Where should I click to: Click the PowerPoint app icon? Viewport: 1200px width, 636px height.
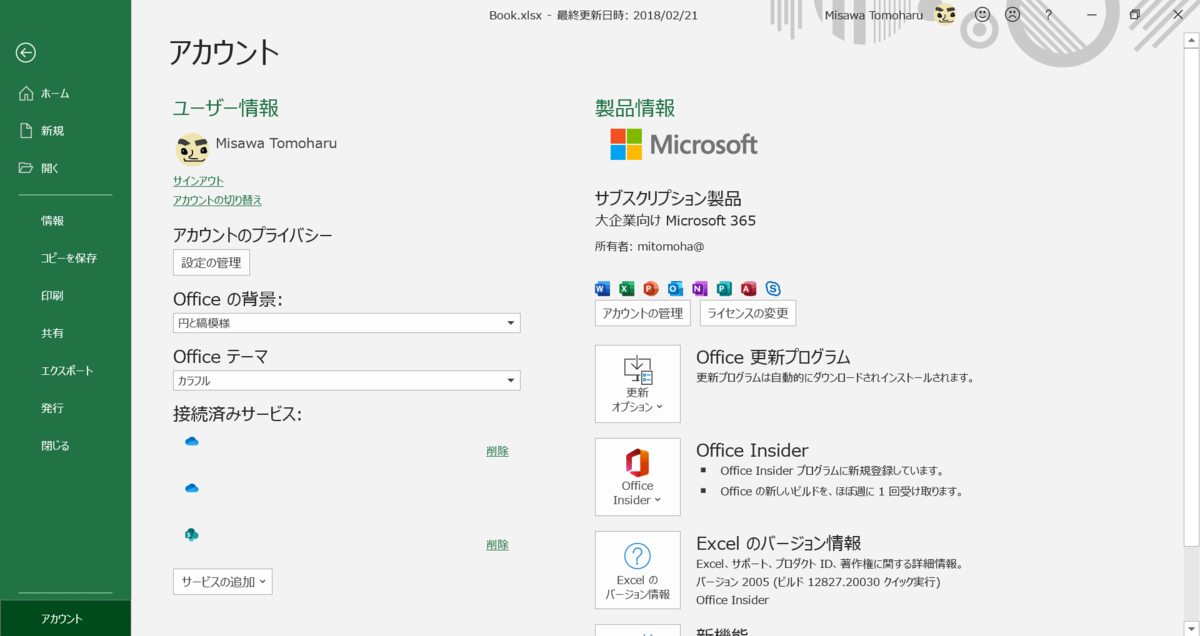651,289
